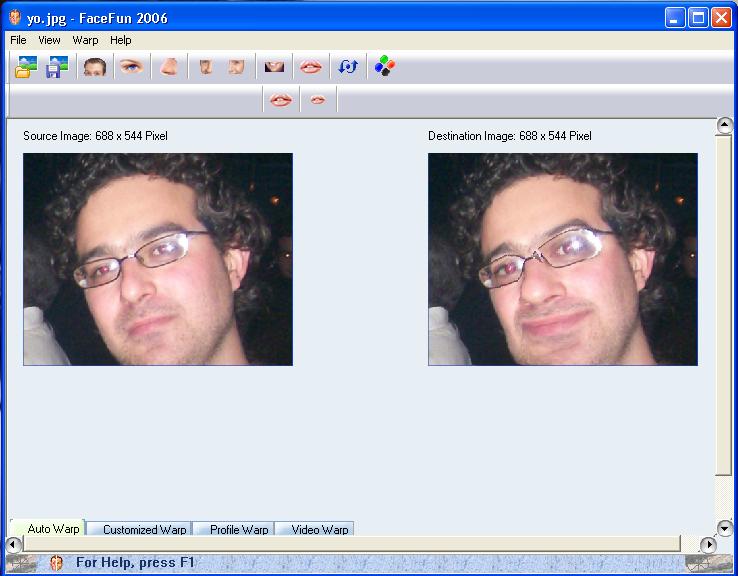Click the FaceFun icon in title bar
The width and height of the screenshot is (738, 576).
[15, 18]
